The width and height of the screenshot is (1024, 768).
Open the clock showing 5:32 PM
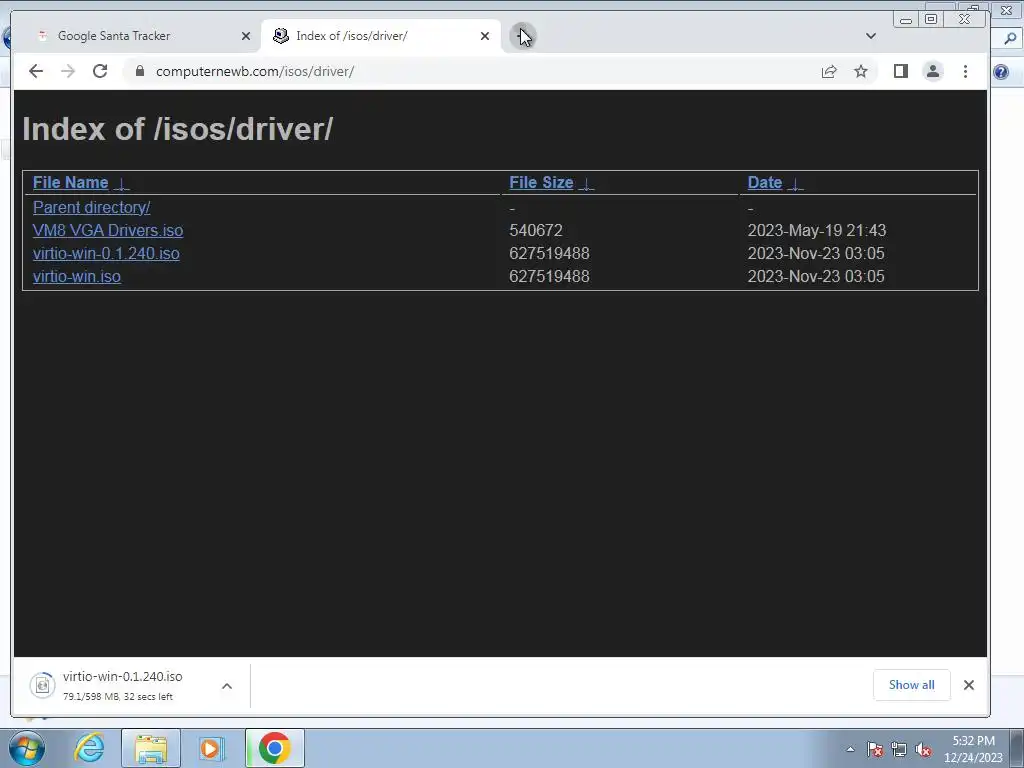click(973, 749)
